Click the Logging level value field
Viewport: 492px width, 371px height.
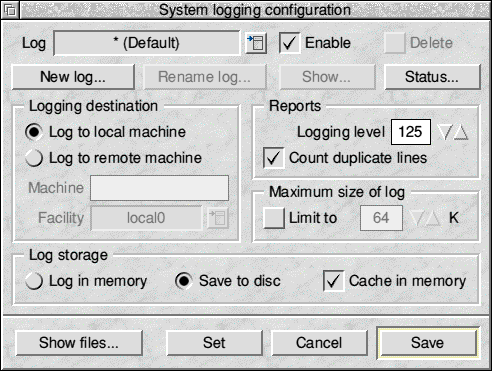tap(411, 132)
